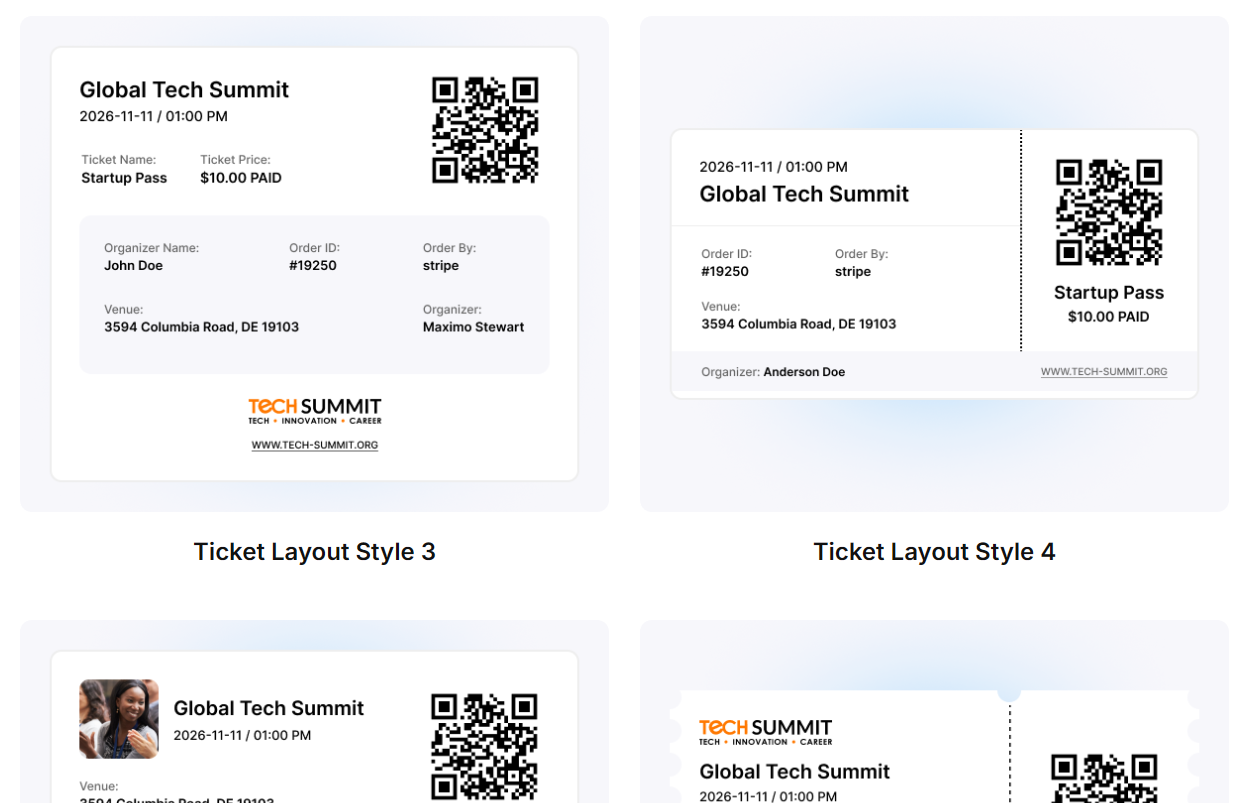The image size is (1246, 803).
Task: Click Tech Summit logo on bottom-right ticket
Action: (x=766, y=732)
